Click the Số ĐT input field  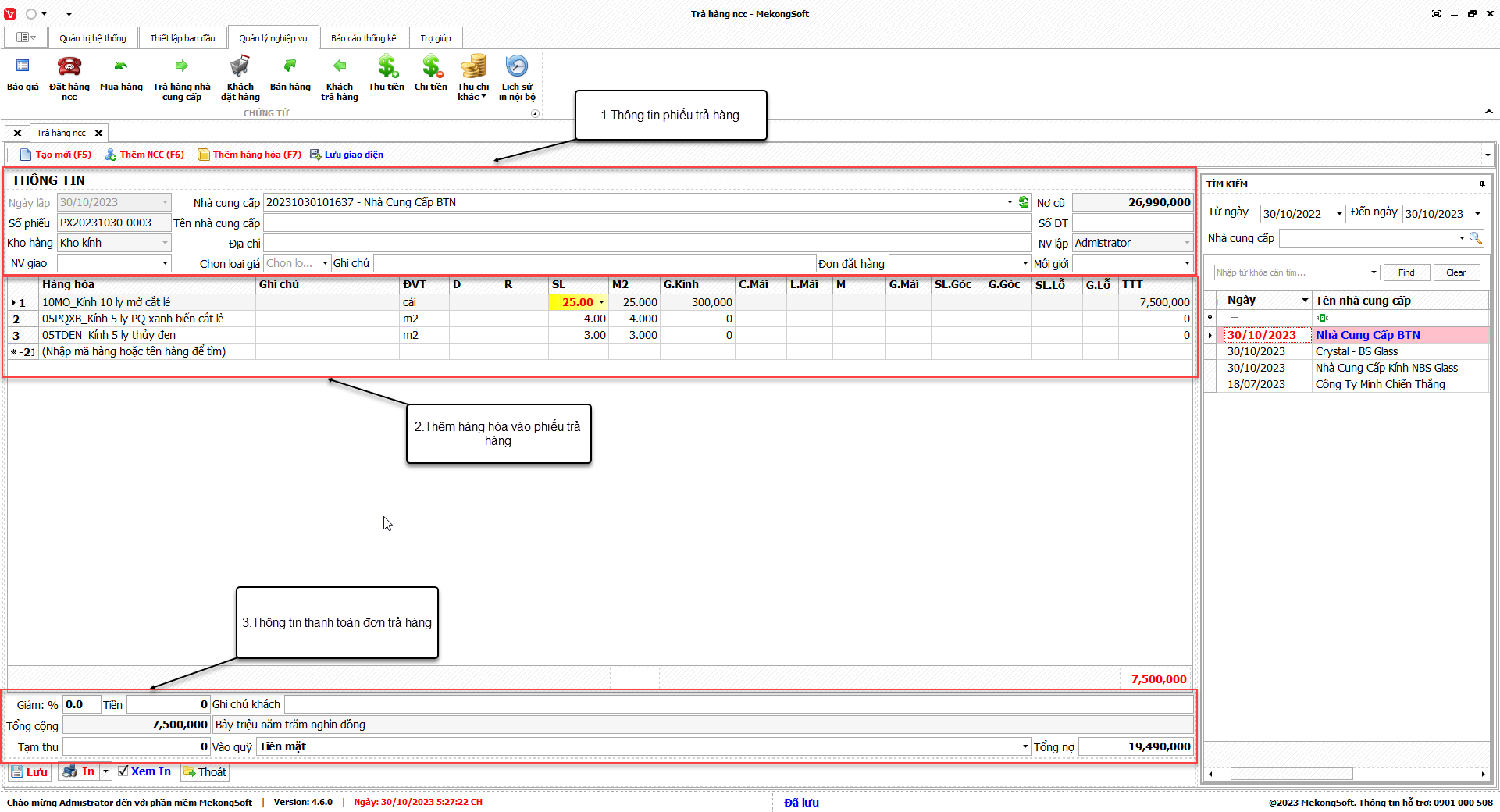1132,223
